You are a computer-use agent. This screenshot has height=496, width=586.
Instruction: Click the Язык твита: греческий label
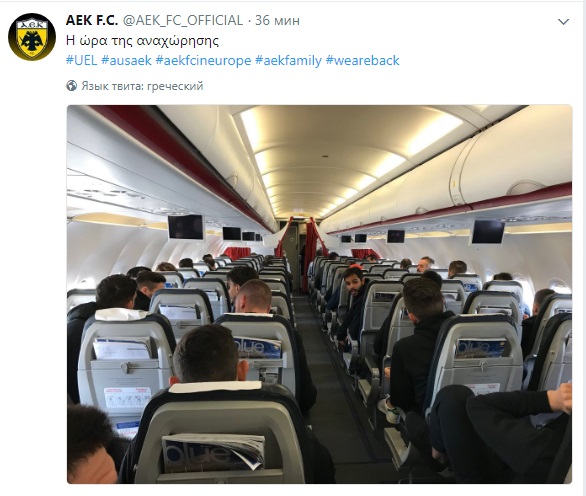[x=142, y=86]
